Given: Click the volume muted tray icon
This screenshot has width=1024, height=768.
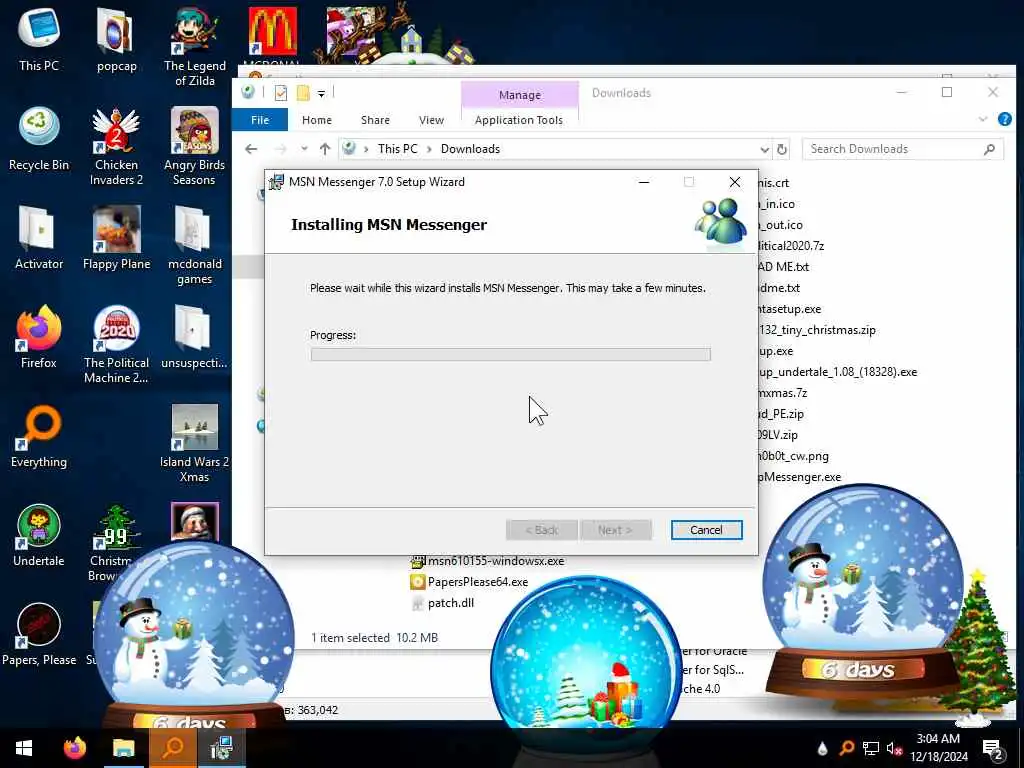Looking at the screenshot, I should pyautogui.click(x=895, y=748).
